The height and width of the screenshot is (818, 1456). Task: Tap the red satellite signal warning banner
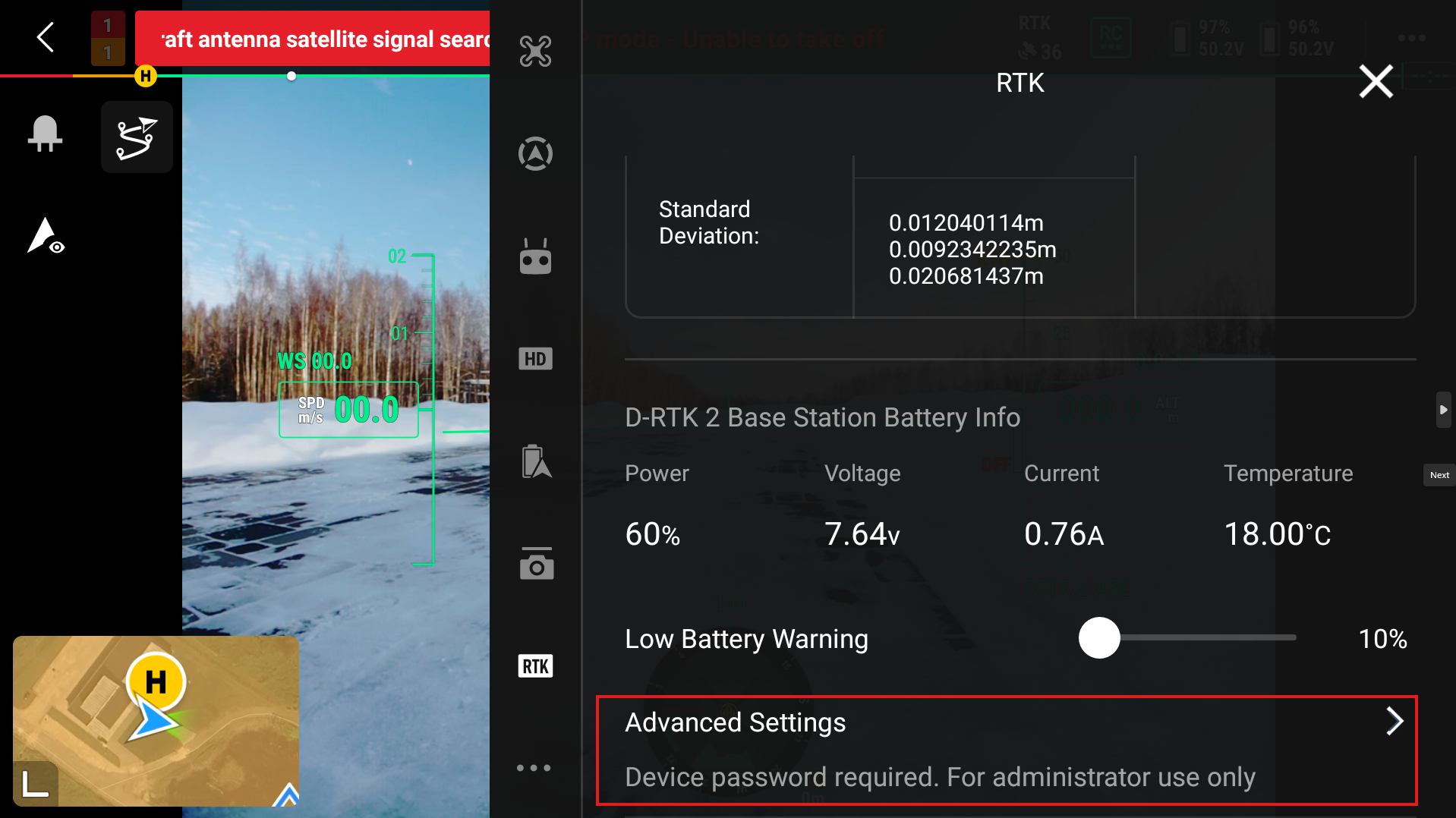(x=312, y=39)
